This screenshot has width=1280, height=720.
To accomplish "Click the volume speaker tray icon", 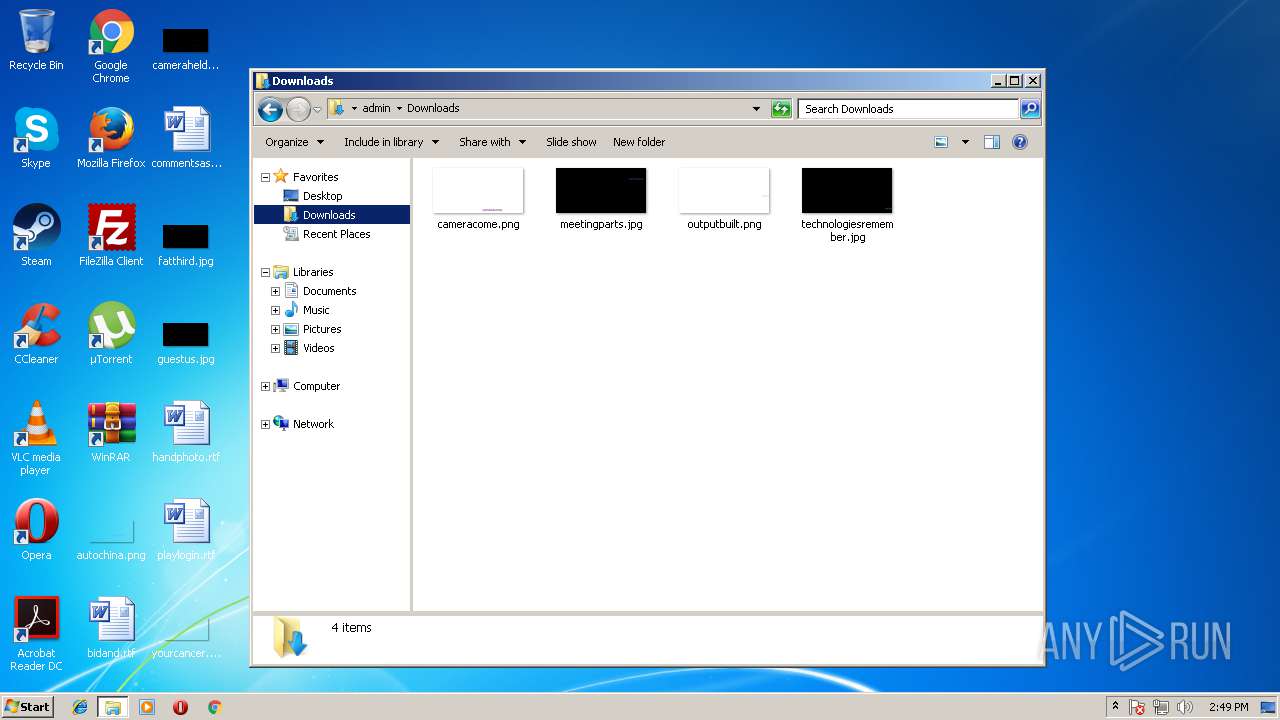I will (1185, 707).
